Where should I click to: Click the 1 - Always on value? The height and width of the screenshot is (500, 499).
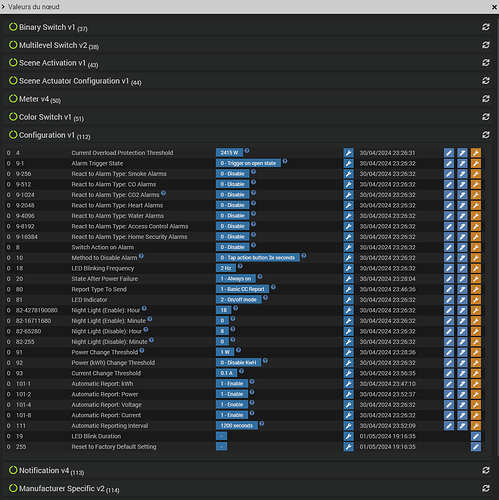tap(235, 279)
